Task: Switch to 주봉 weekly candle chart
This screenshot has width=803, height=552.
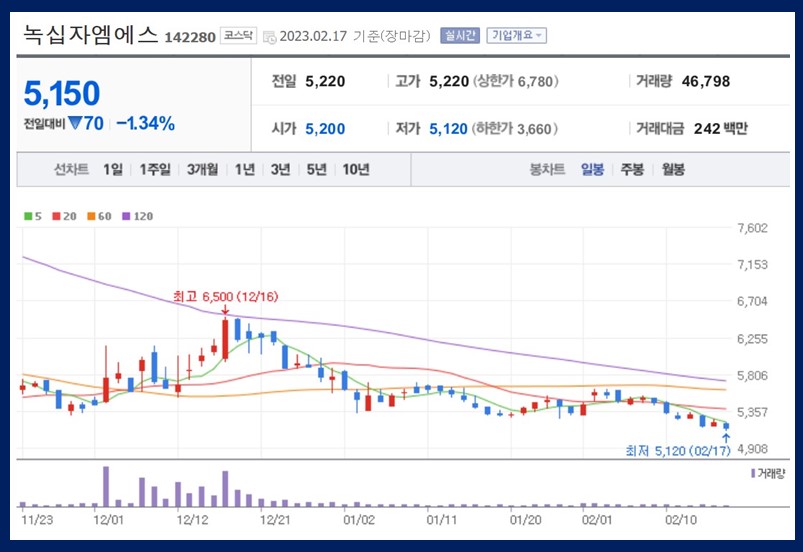Action: click(x=632, y=169)
